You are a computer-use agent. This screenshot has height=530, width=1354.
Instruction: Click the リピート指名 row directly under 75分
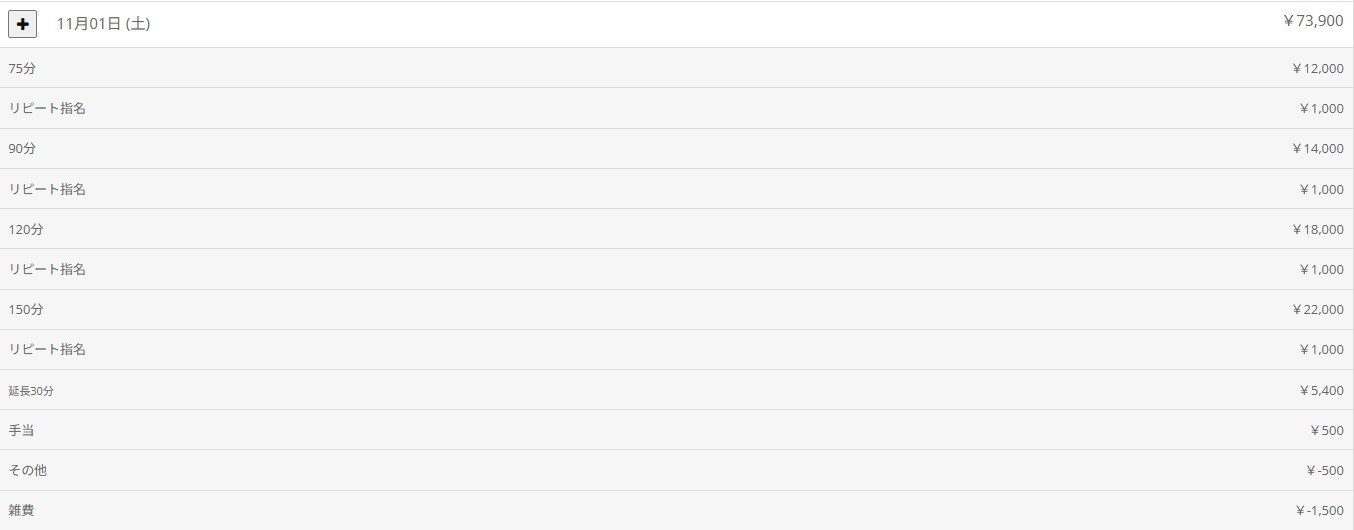(x=47, y=108)
